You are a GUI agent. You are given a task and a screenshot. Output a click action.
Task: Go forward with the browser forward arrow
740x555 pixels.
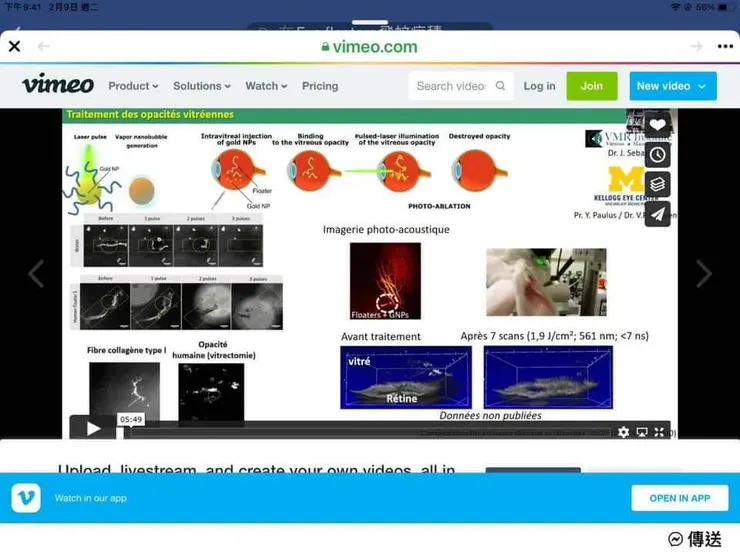coord(696,46)
